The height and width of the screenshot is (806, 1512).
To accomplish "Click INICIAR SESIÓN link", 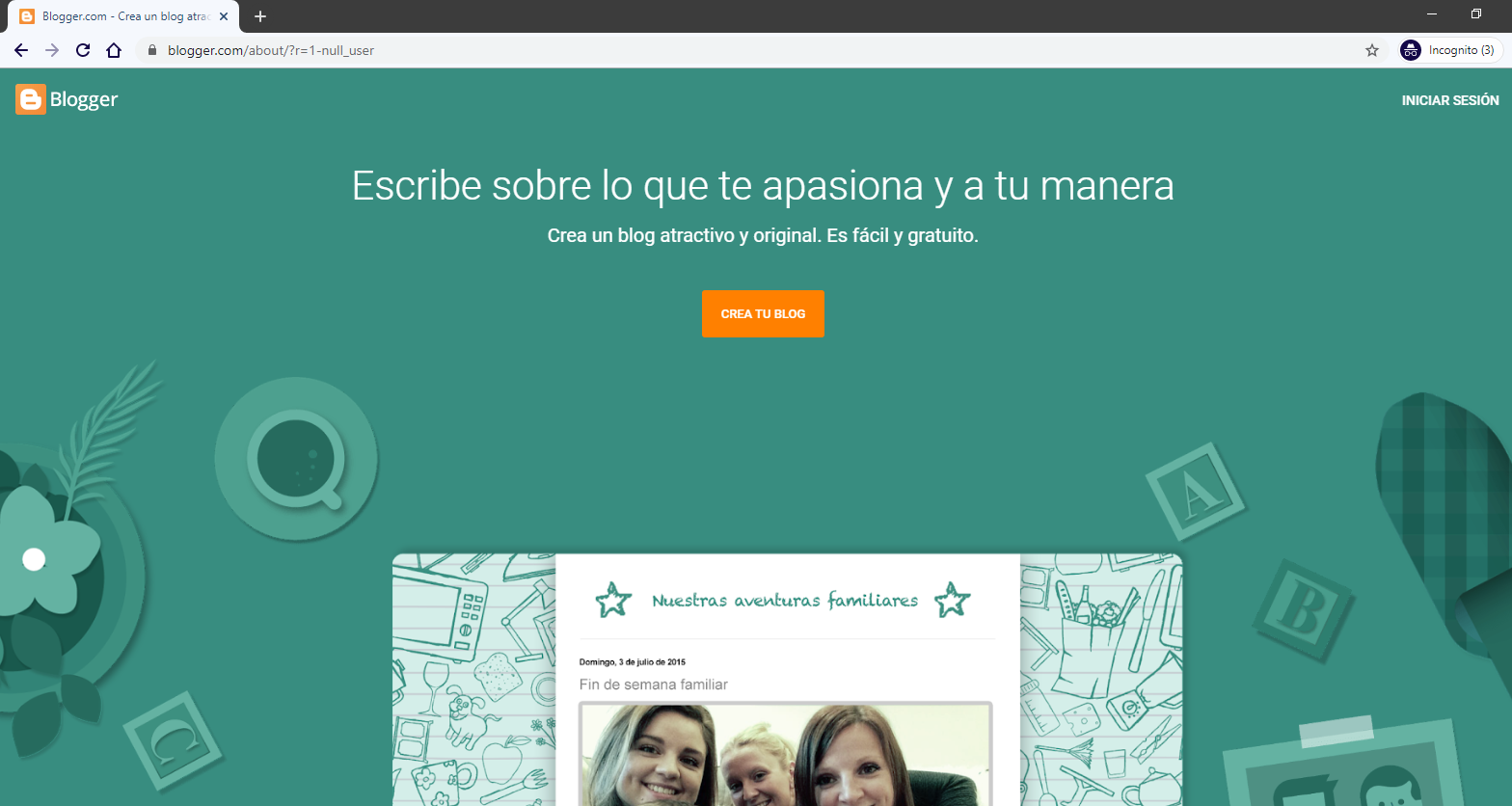I will (1450, 100).
